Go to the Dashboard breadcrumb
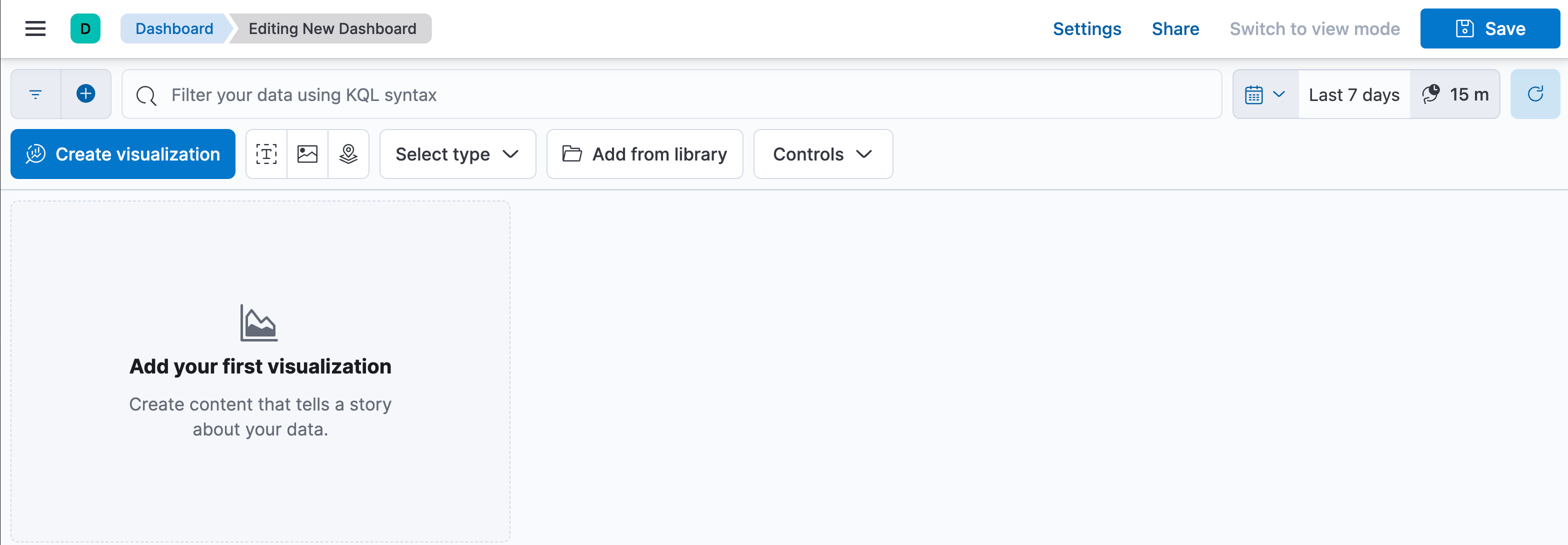 click(174, 28)
